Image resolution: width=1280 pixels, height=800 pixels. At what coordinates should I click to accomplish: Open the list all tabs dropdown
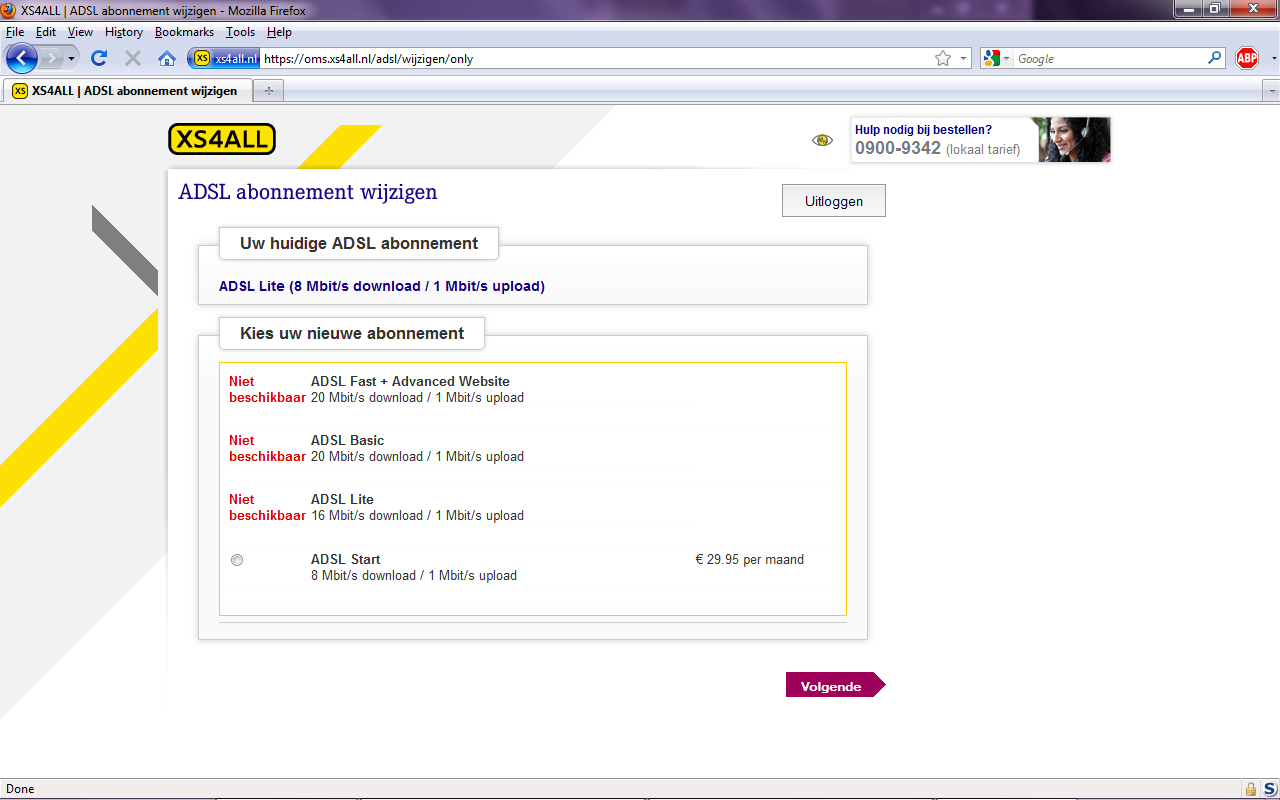click(1271, 91)
